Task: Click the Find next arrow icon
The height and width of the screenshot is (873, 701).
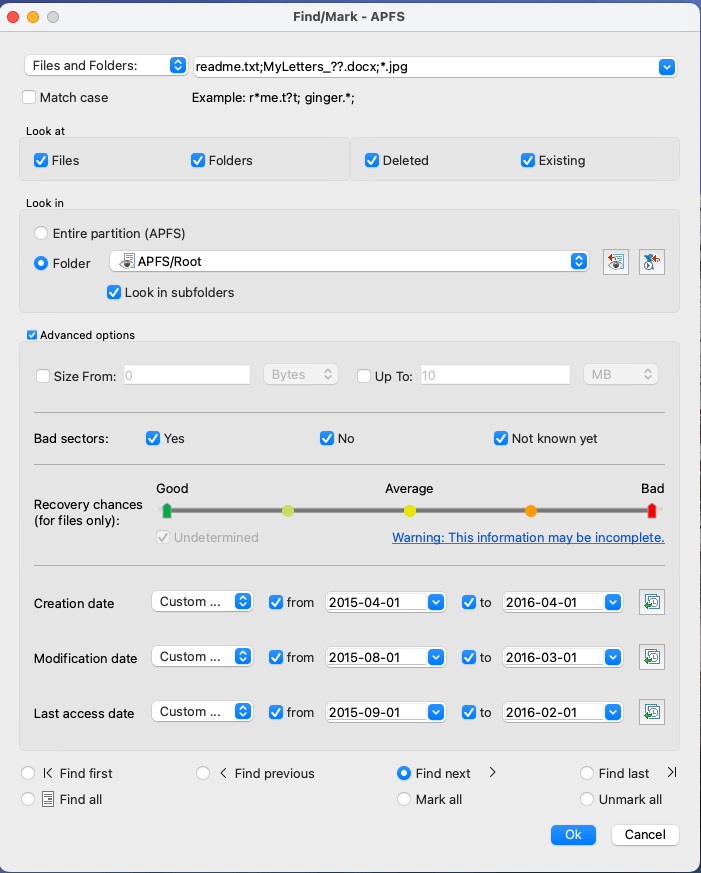Action: point(492,772)
